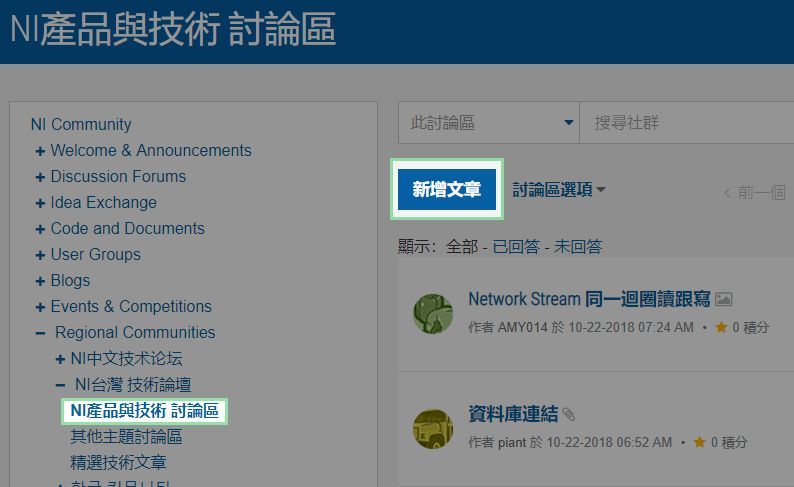Open 此討論區 search scope dropdown
The width and height of the screenshot is (794, 487).
coord(489,123)
